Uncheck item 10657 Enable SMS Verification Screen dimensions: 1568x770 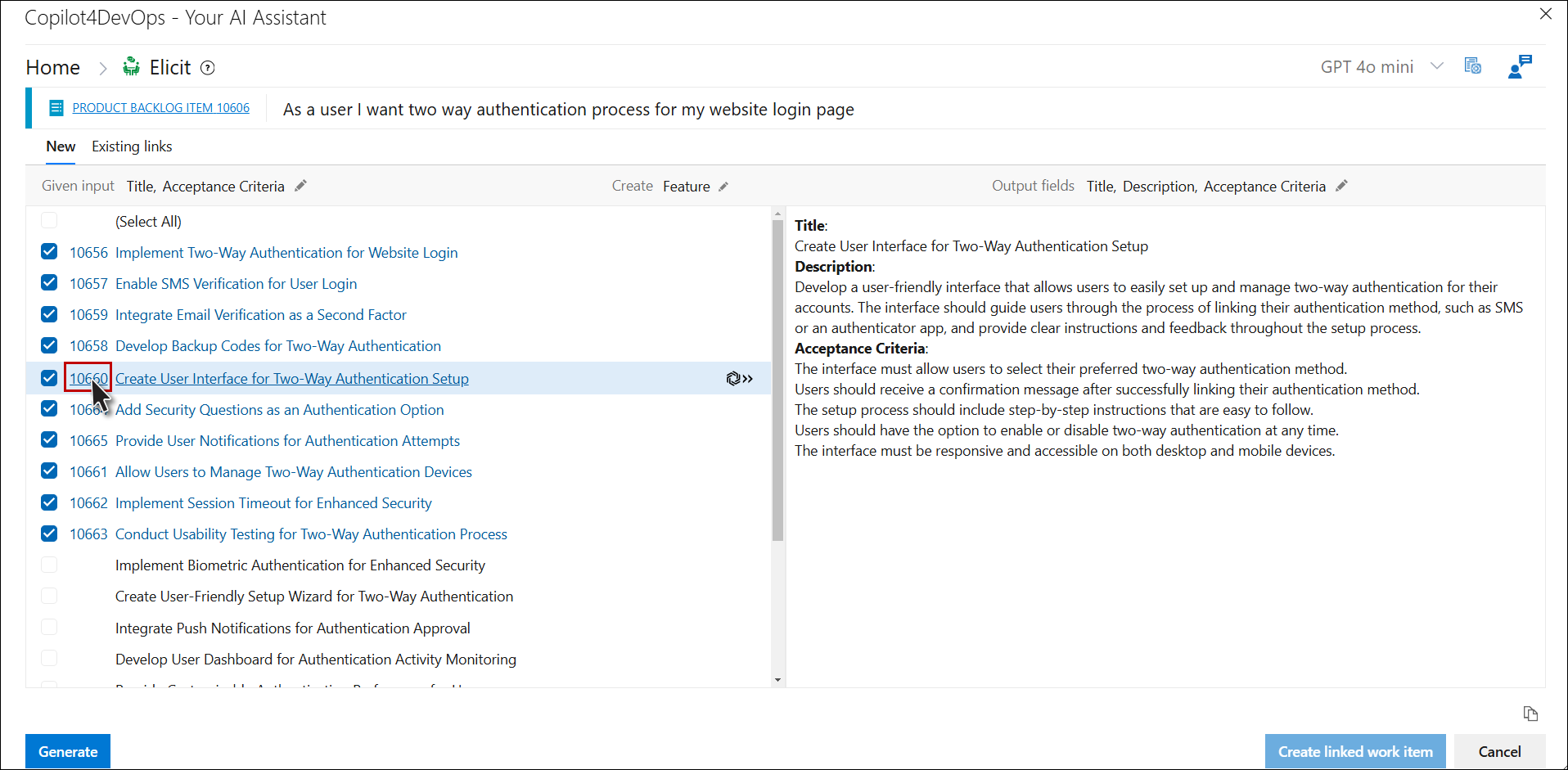(x=49, y=282)
